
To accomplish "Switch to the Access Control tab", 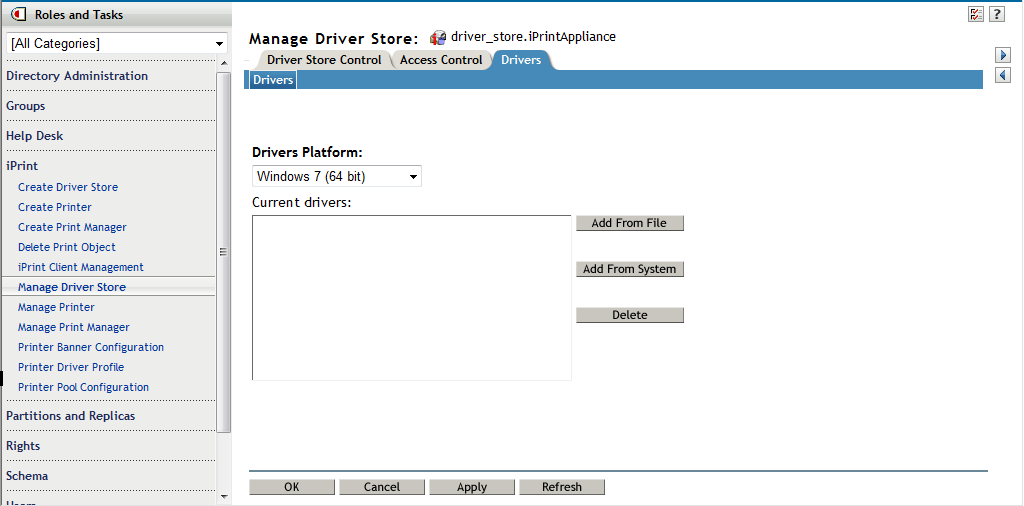I will tap(441, 60).
